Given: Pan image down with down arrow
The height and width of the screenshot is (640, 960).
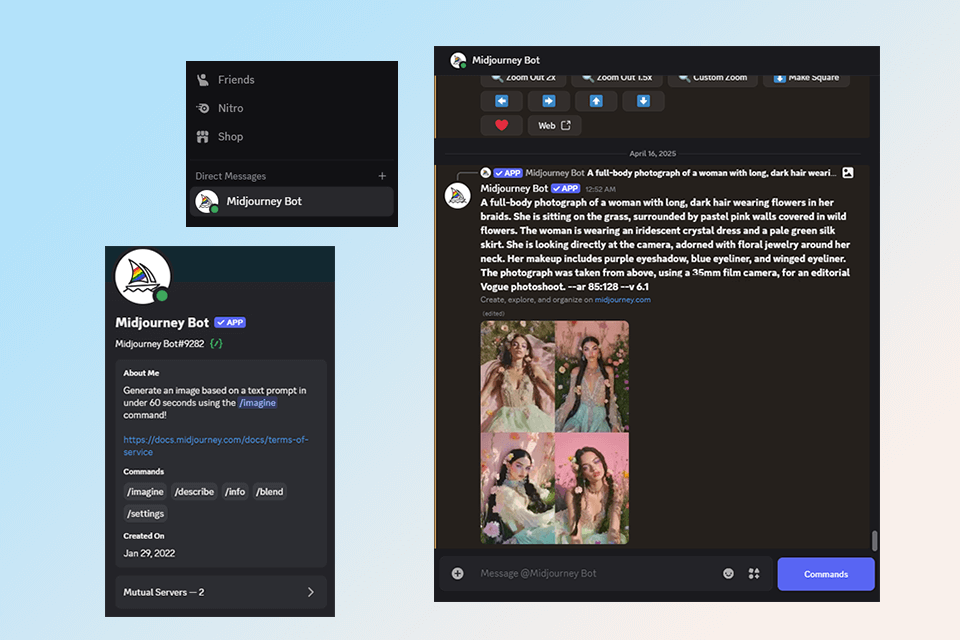Looking at the screenshot, I should tap(643, 101).
